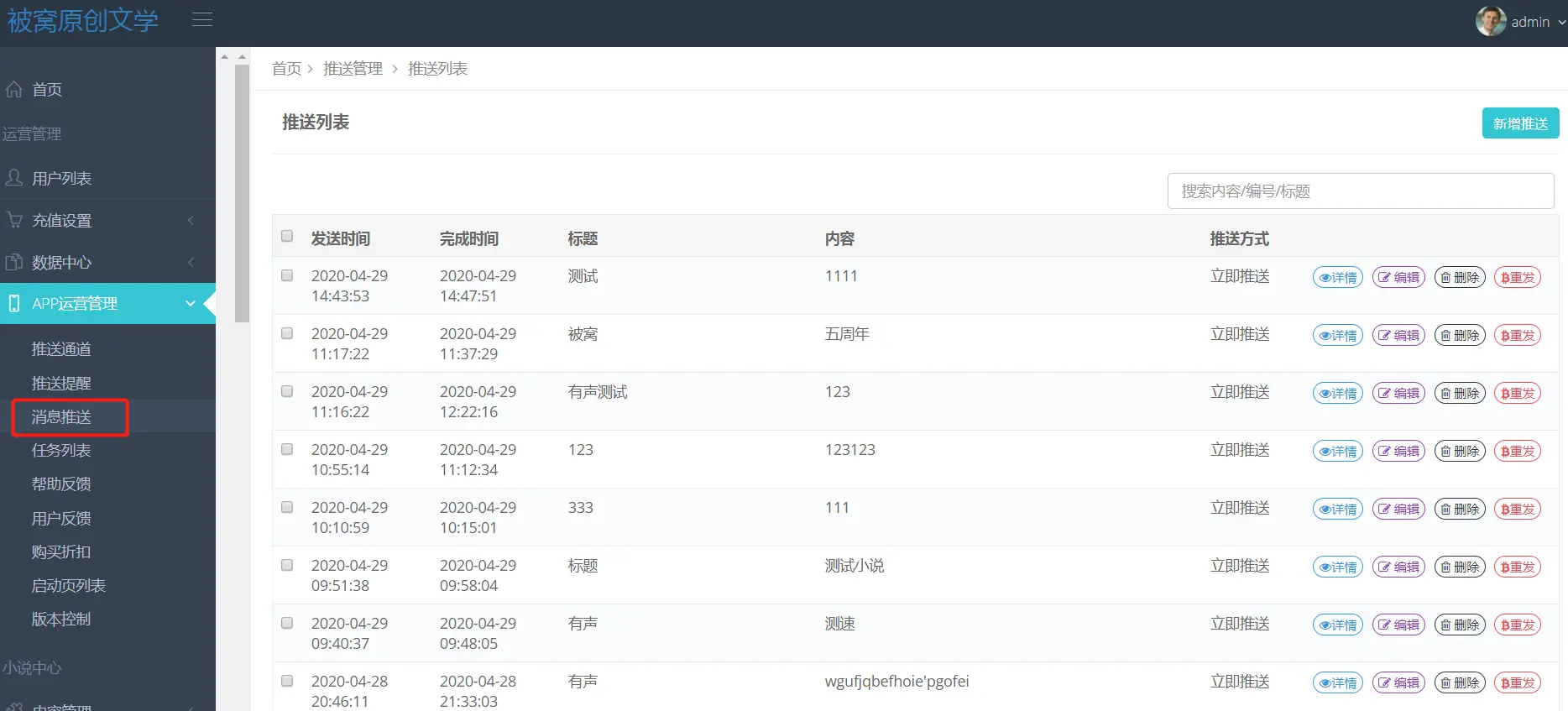Resend the 测试 push row
1568x711 pixels.
point(1518,278)
